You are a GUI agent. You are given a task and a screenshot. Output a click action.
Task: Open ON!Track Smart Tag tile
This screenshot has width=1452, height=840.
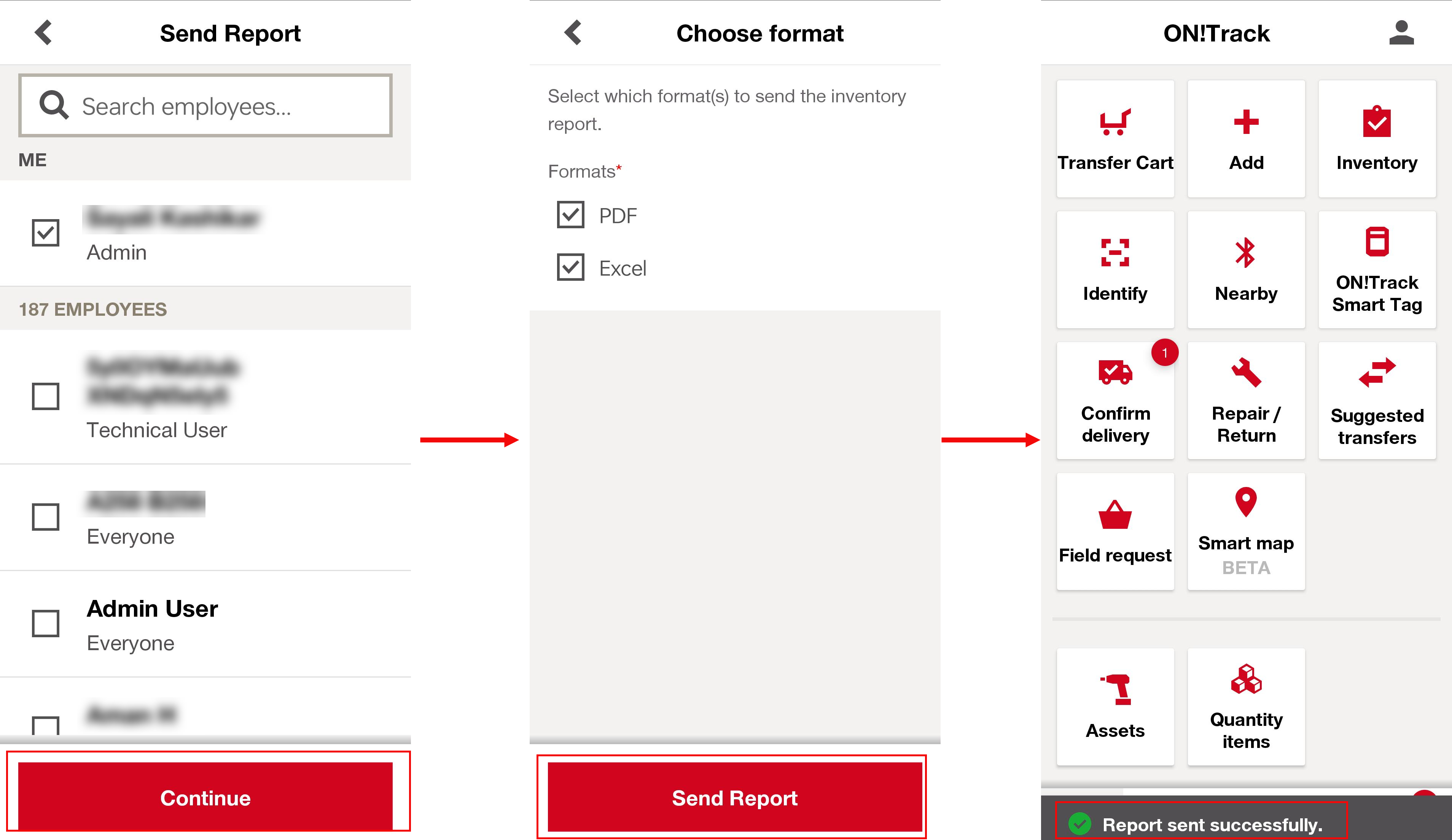point(1377,270)
